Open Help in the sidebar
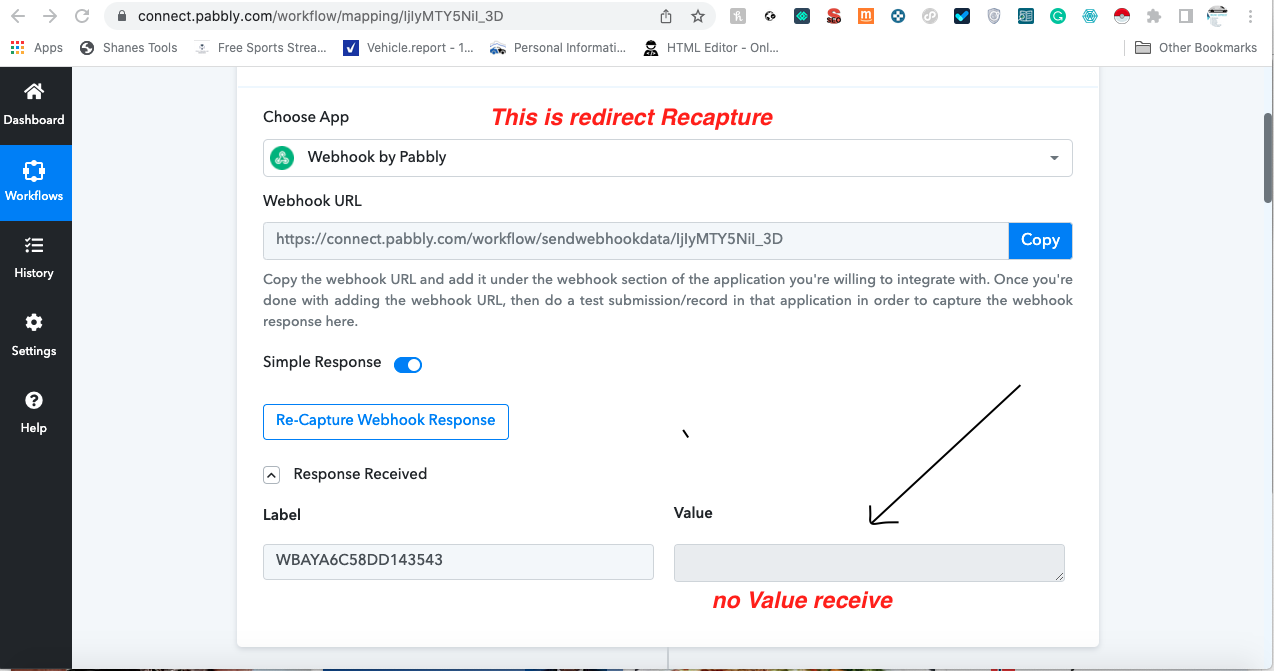The width and height of the screenshot is (1274, 671). [34, 412]
